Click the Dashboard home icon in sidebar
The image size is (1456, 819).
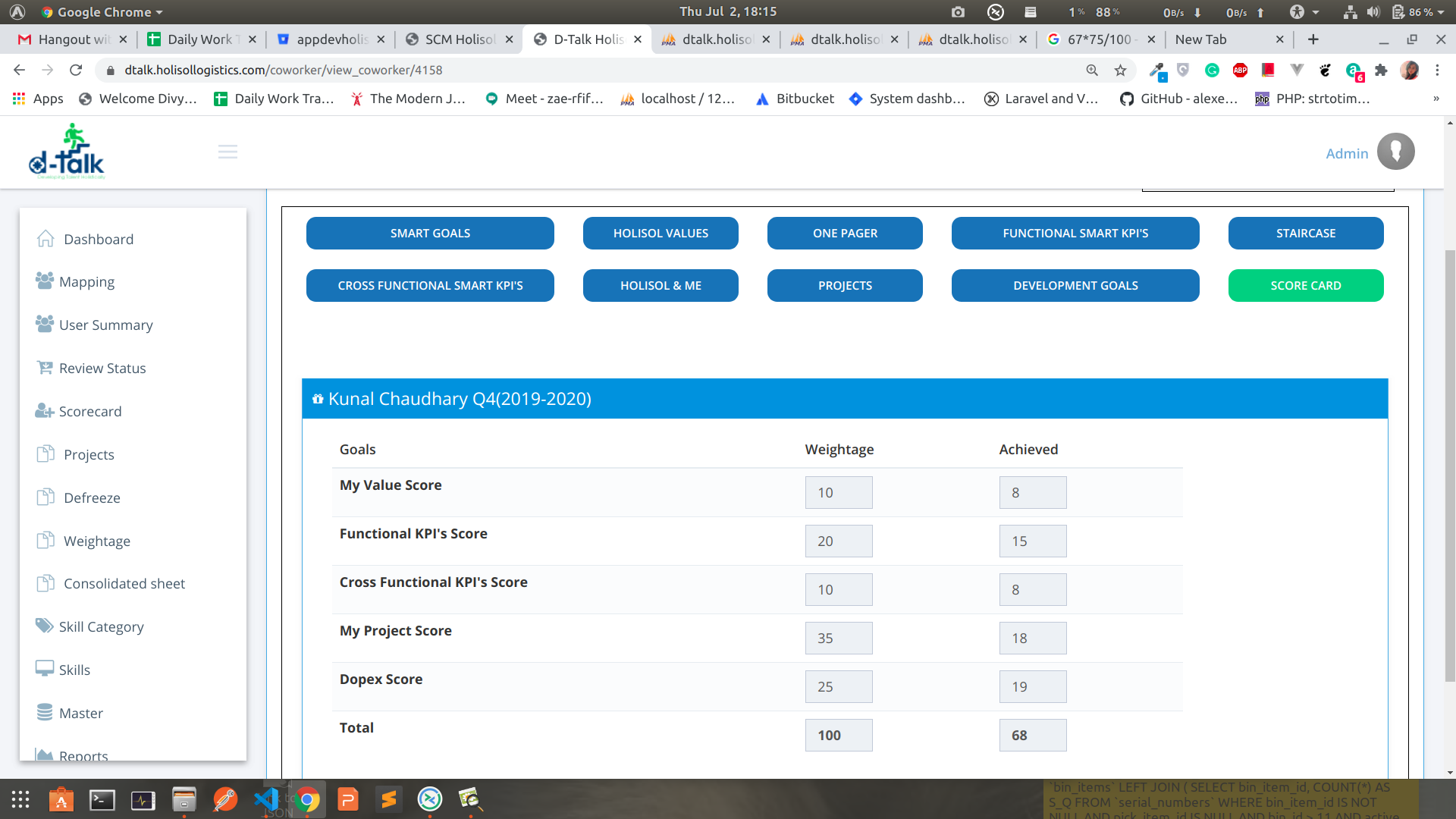tap(45, 239)
